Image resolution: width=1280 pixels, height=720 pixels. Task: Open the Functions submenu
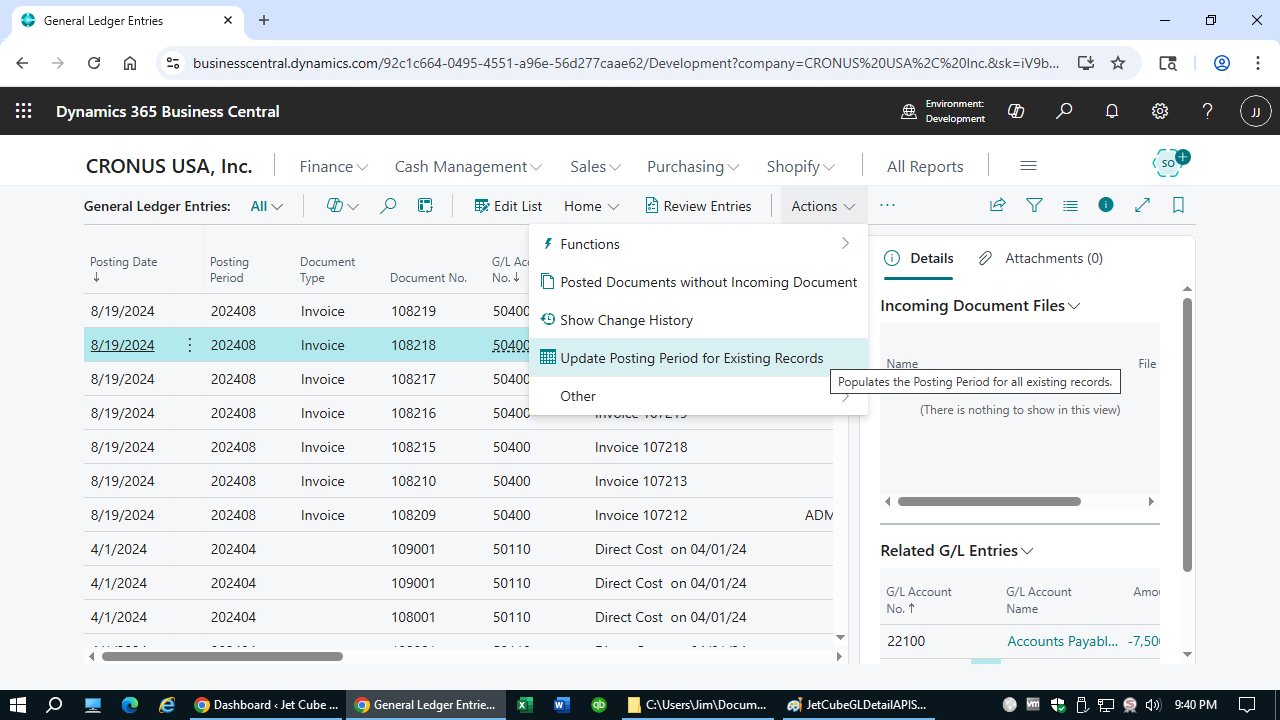[698, 244]
